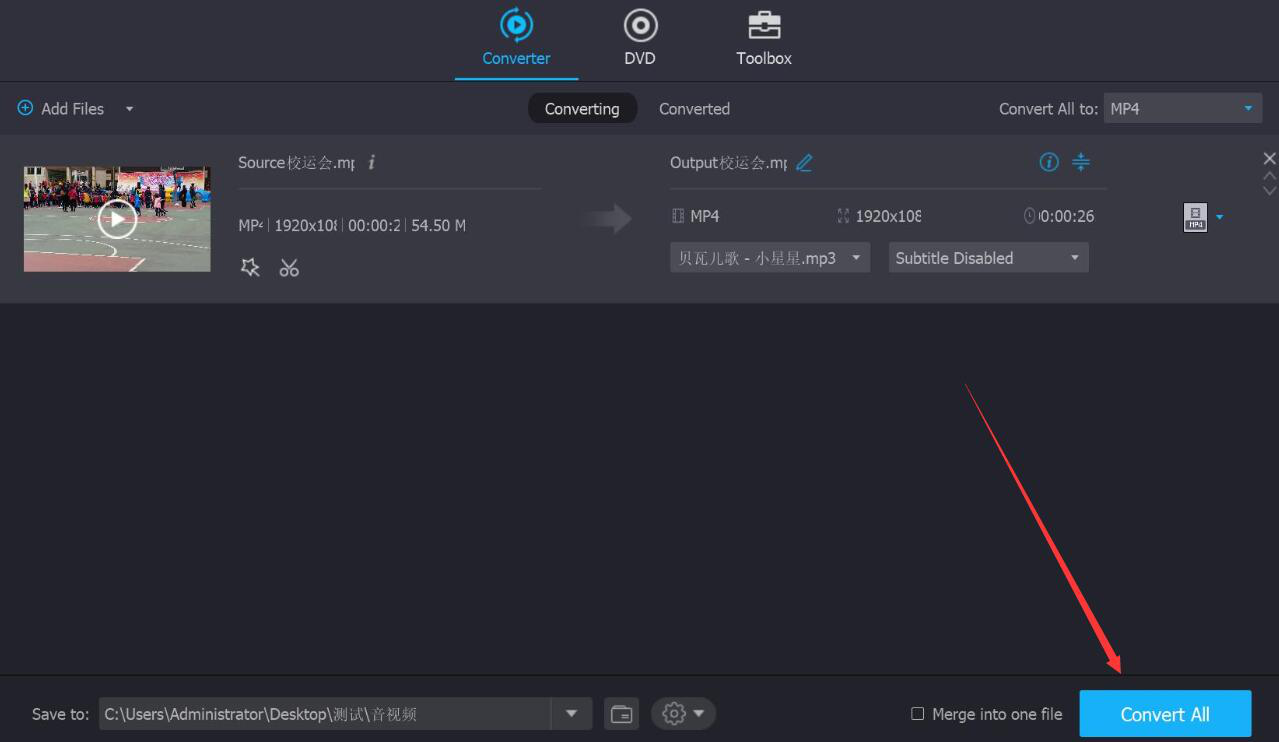The image size is (1279, 742).
Task: Expand the output format arrow beside MP4 icon
Action: [x=1219, y=217]
